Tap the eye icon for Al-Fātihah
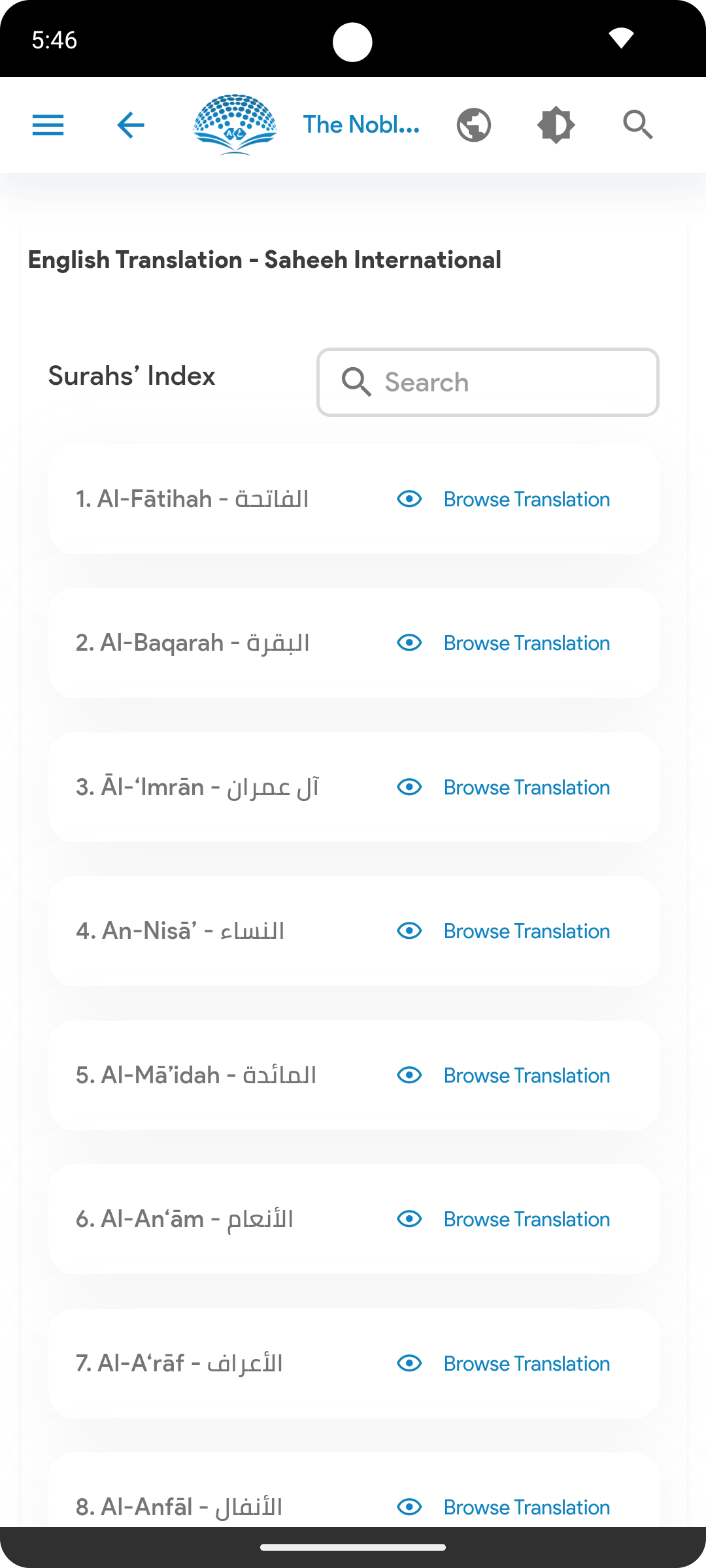Image resolution: width=706 pixels, height=1568 pixels. pos(409,499)
